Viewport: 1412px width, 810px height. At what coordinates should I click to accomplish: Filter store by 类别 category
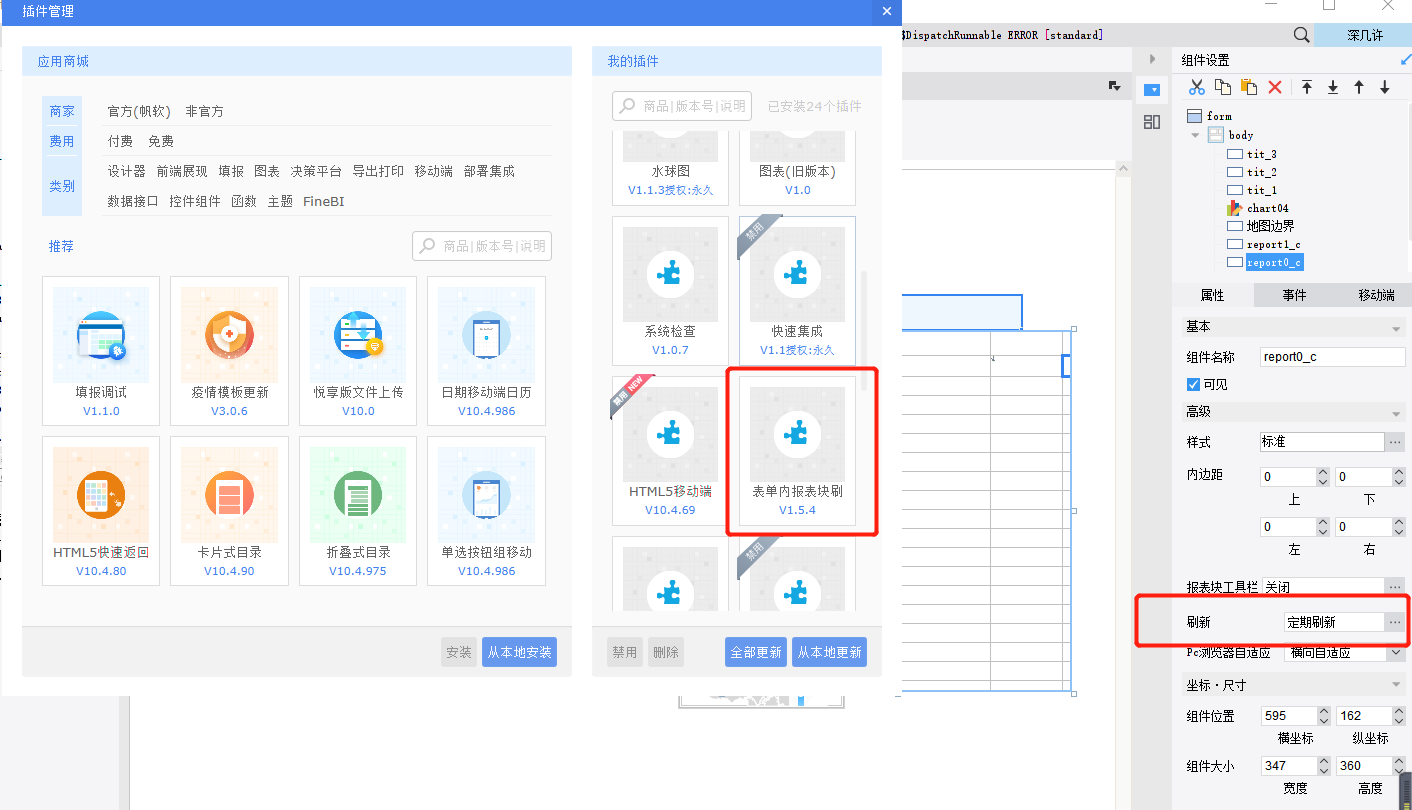pyautogui.click(x=62, y=186)
